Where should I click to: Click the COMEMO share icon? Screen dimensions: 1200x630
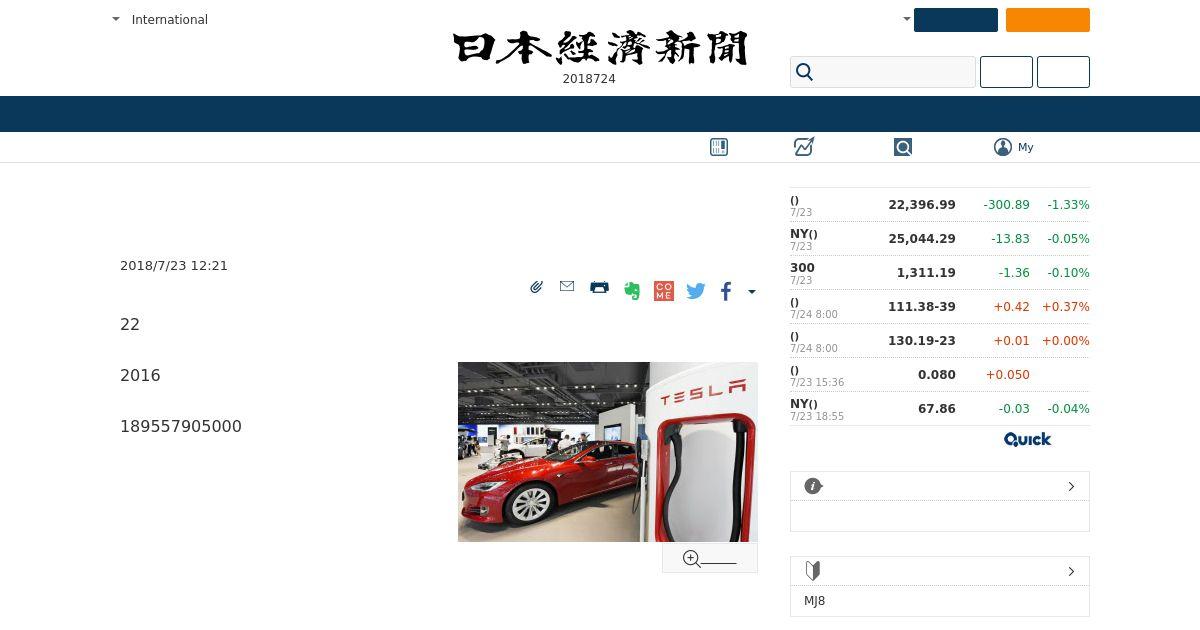[x=663, y=291]
